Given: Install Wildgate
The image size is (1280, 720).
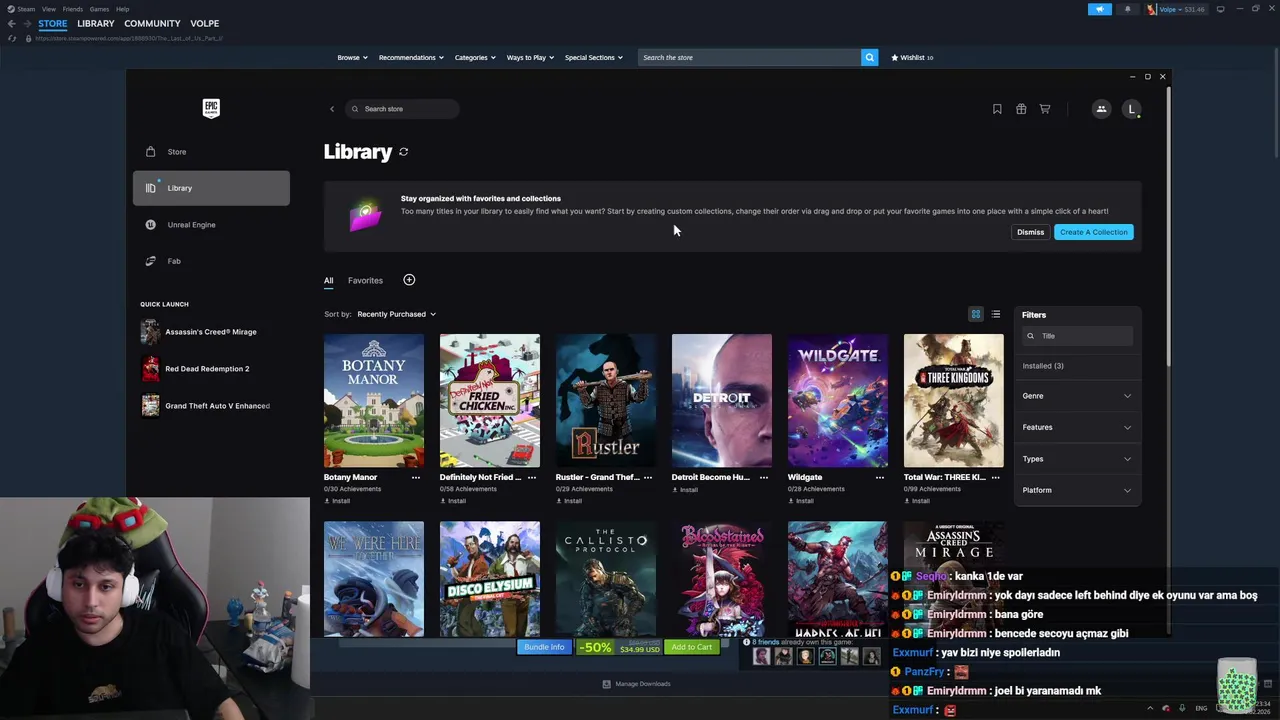Looking at the screenshot, I should (x=801, y=501).
